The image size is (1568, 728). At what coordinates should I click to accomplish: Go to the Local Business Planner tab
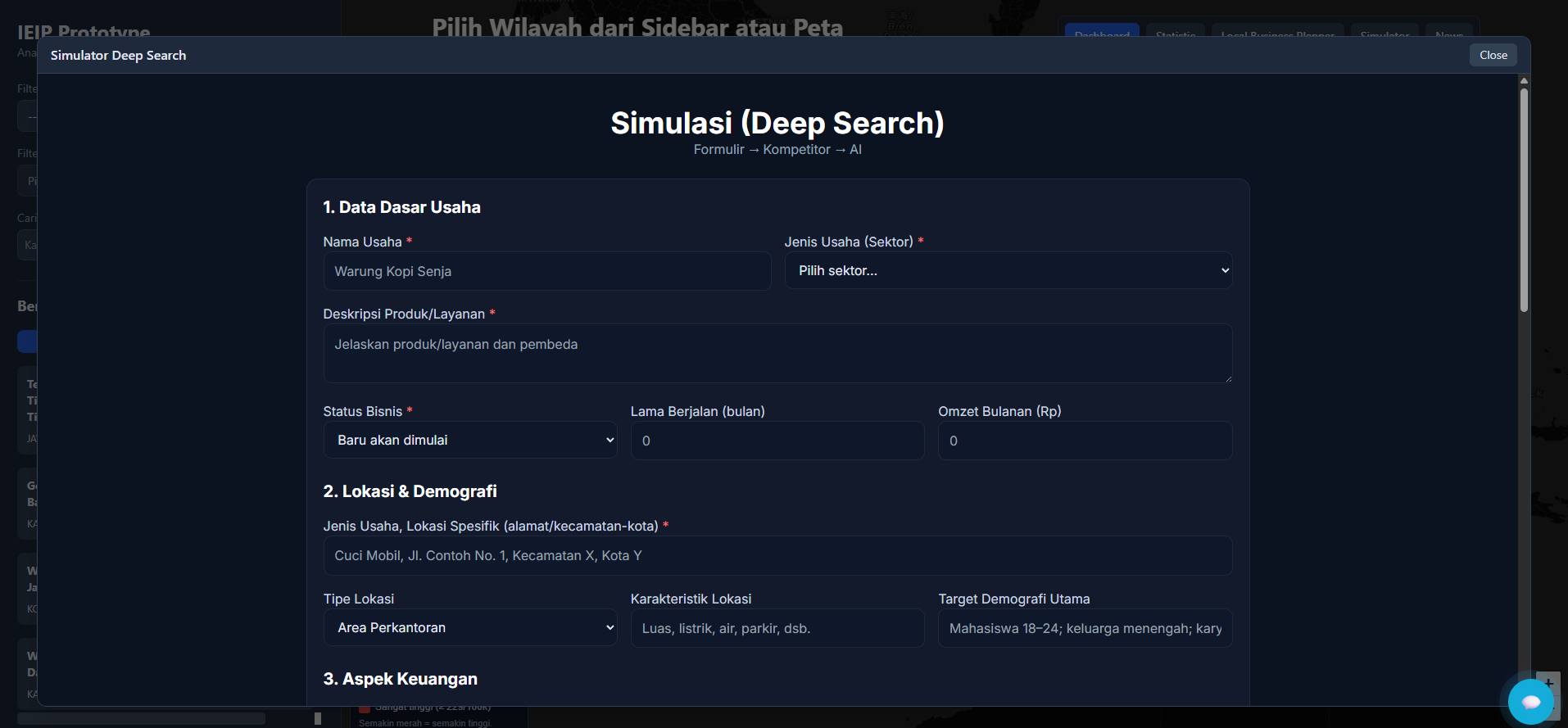tap(1277, 31)
